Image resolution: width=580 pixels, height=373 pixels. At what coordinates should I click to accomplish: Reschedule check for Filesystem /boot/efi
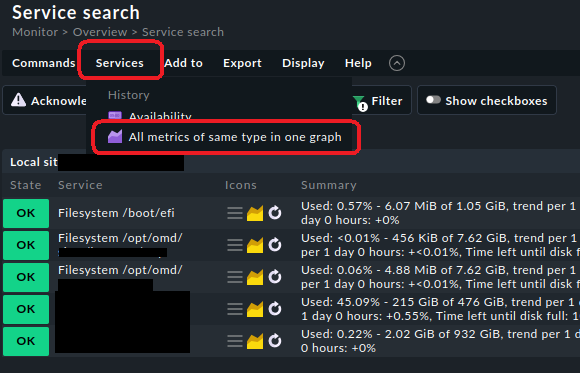[x=275, y=213]
